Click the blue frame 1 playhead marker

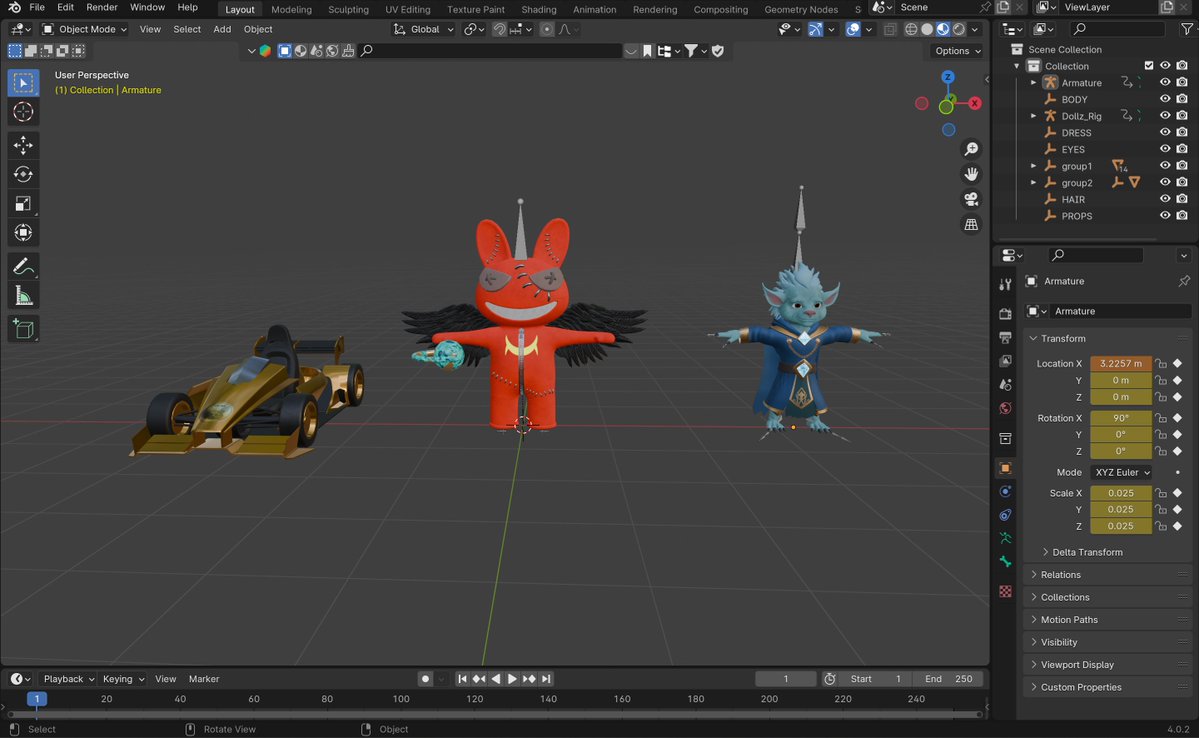(37, 699)
